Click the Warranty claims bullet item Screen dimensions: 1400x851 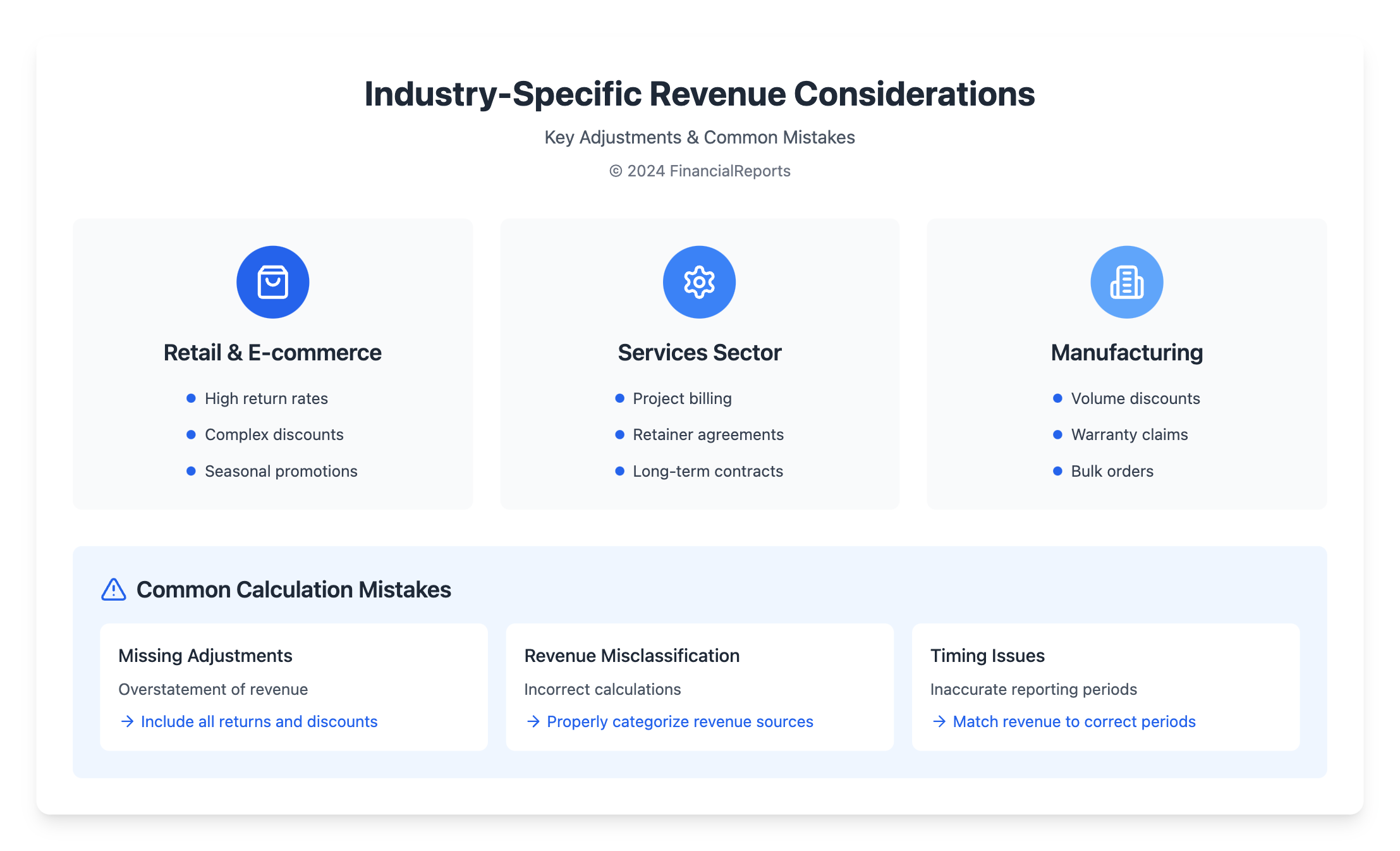click(1129, 435)
